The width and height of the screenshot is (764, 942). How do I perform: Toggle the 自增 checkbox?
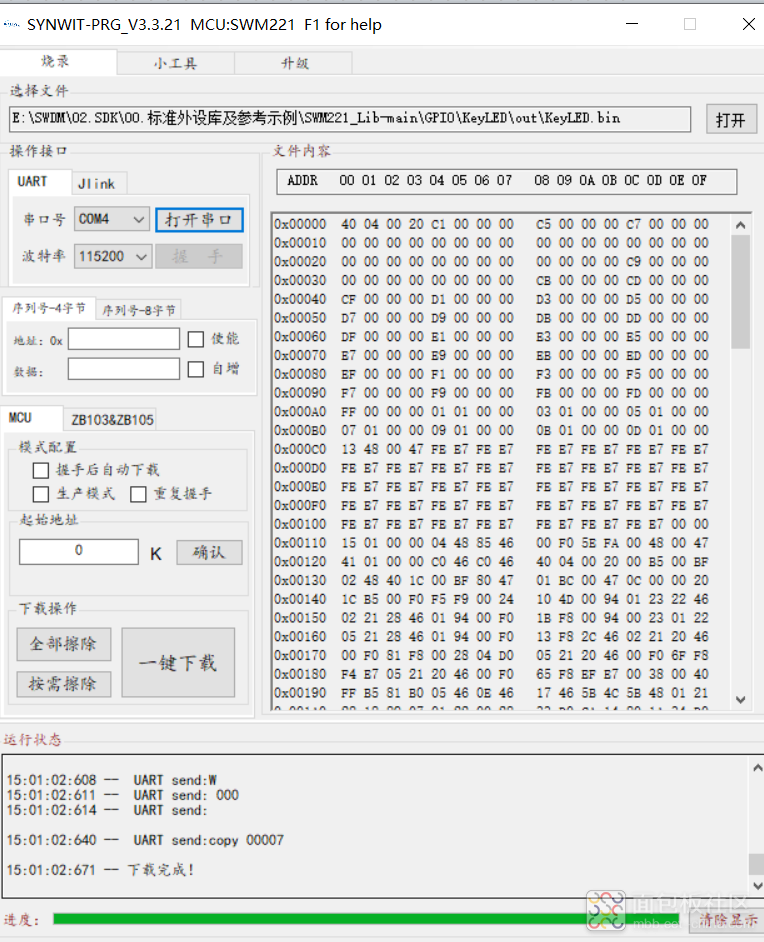[196, 369]
